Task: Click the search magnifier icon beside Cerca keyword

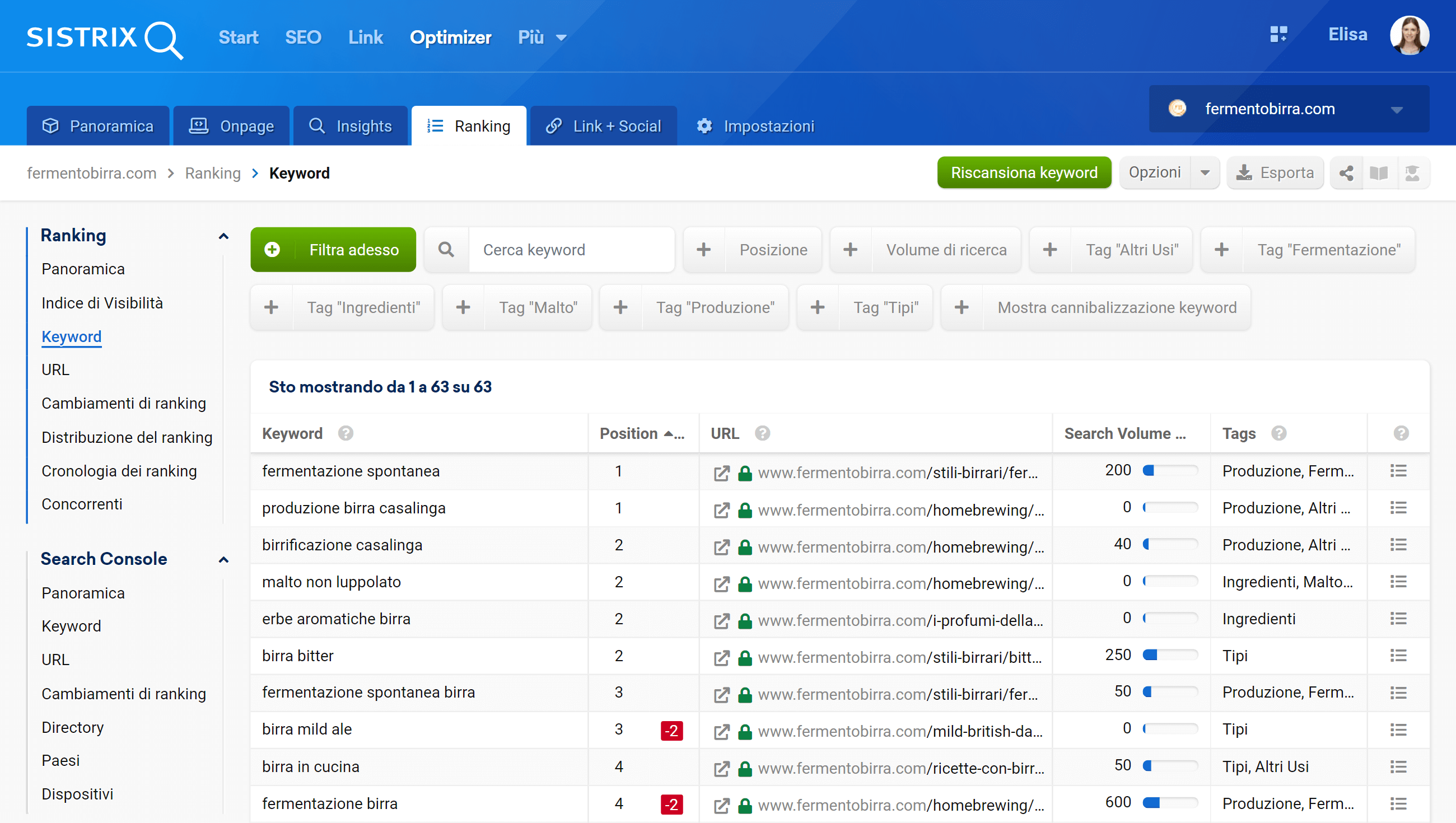Action: (x=446, y=250)
